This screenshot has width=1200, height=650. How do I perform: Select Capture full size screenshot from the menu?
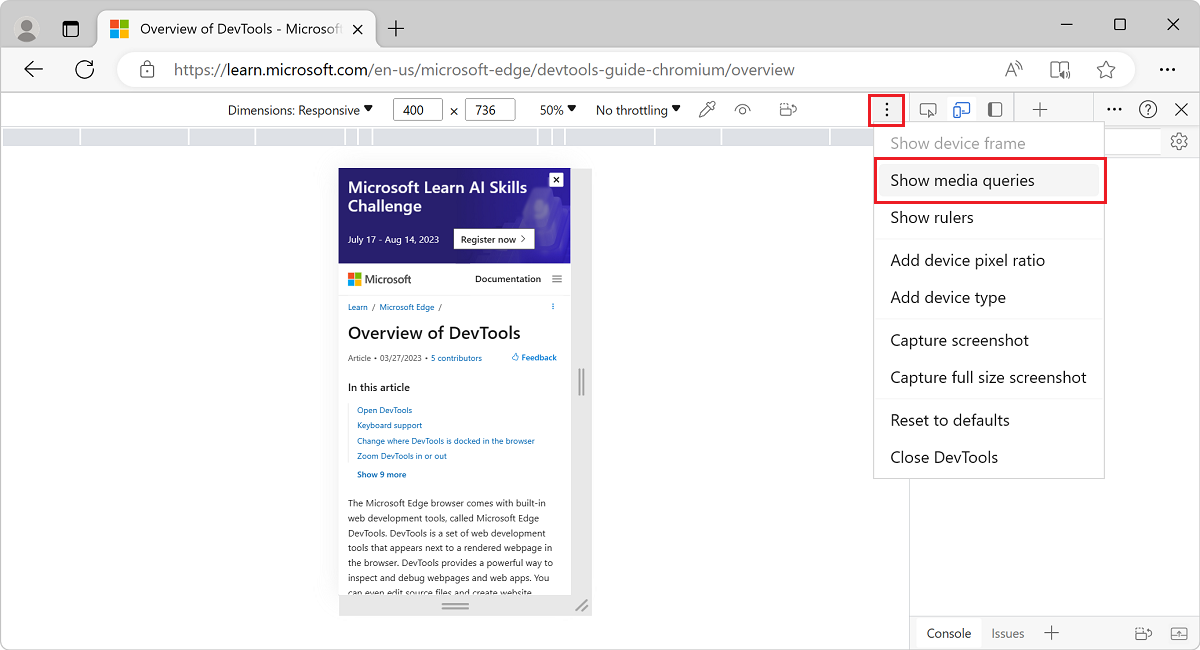[987, 378]
